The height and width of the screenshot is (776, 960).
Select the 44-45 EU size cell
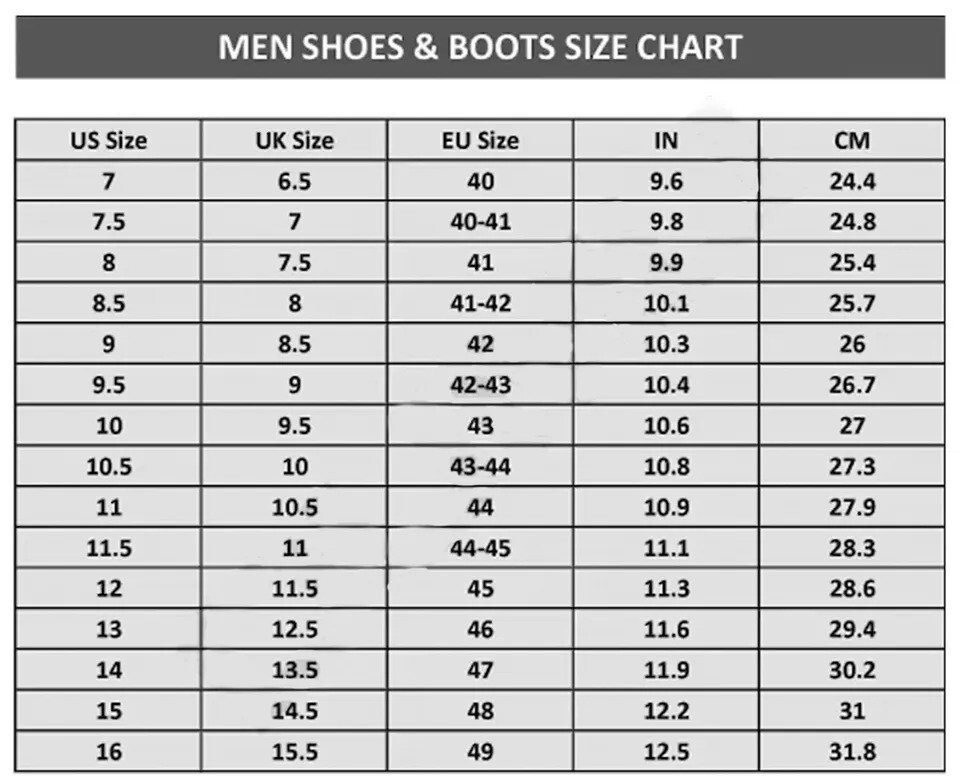coord(480,548)
